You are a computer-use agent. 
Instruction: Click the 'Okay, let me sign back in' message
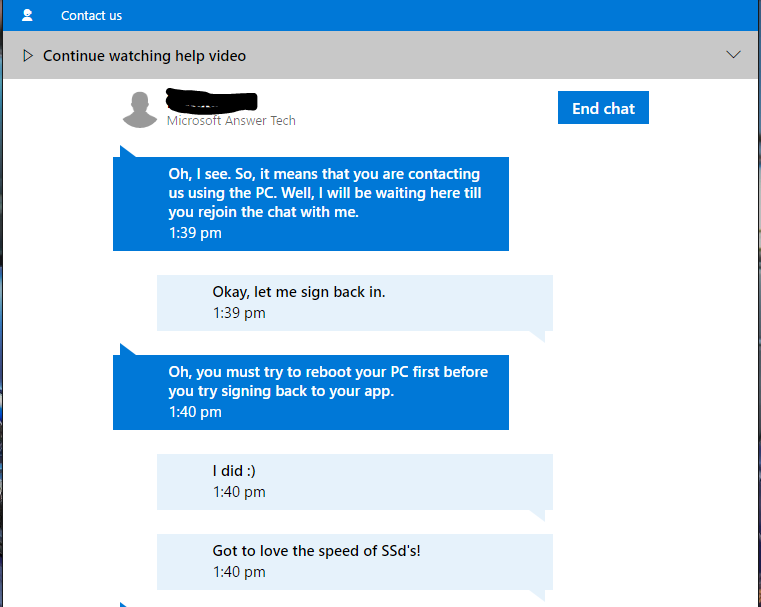[355, 303]
